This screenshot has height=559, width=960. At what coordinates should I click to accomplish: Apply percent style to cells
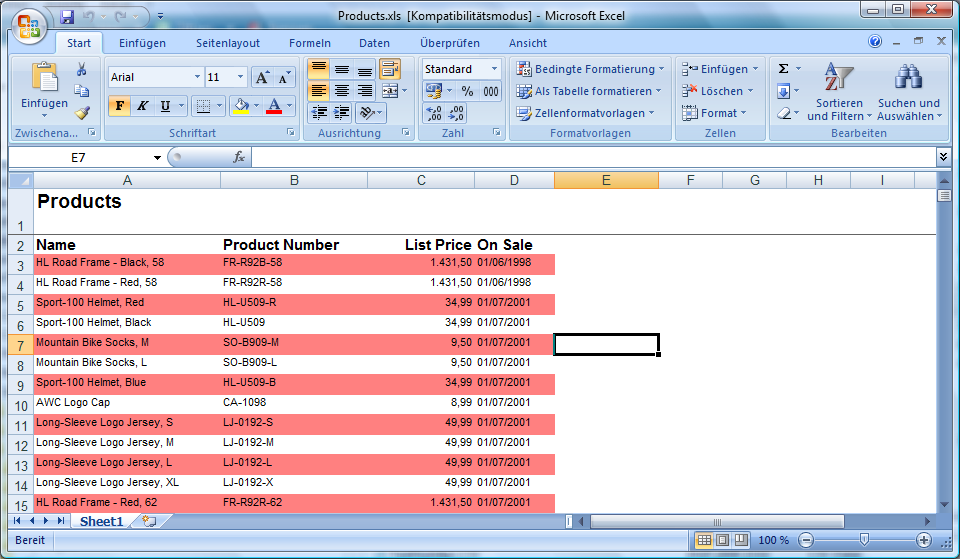[x=467, y=91]
